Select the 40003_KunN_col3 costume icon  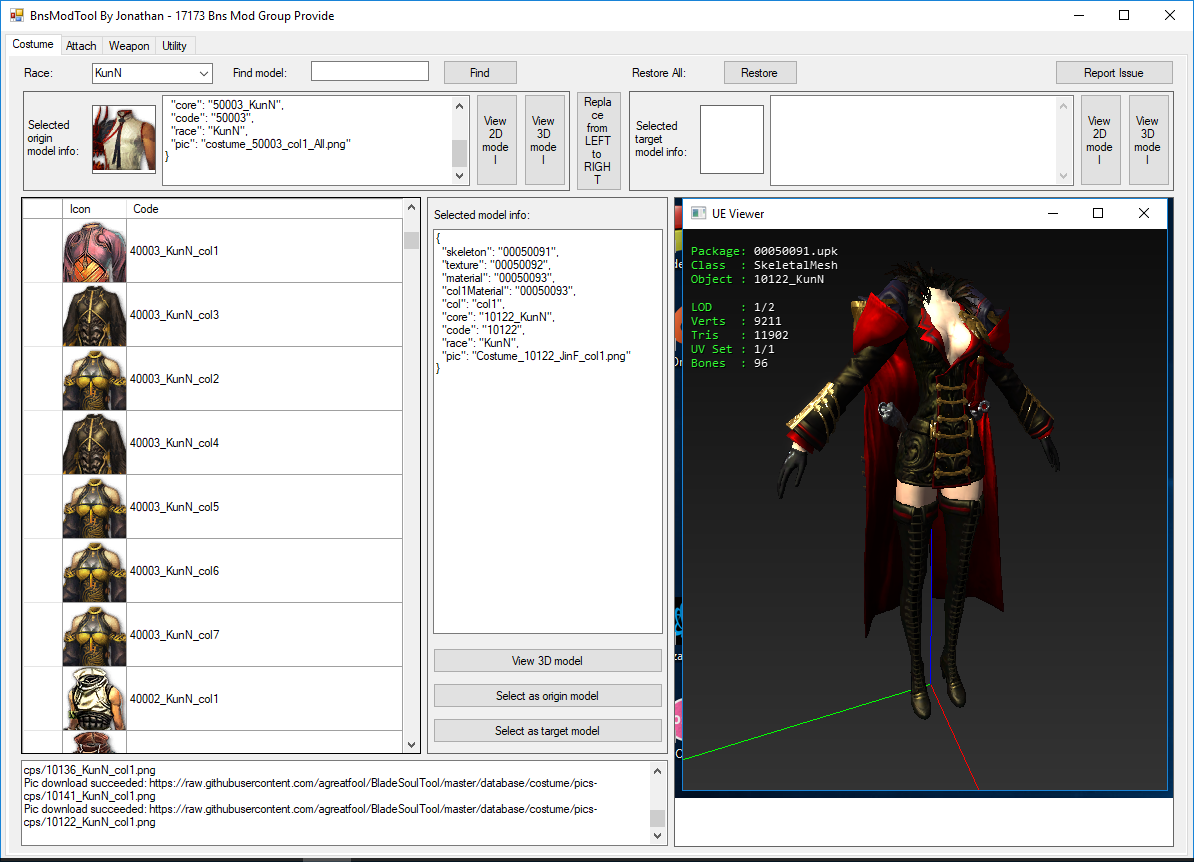click(x=94, y=315)
